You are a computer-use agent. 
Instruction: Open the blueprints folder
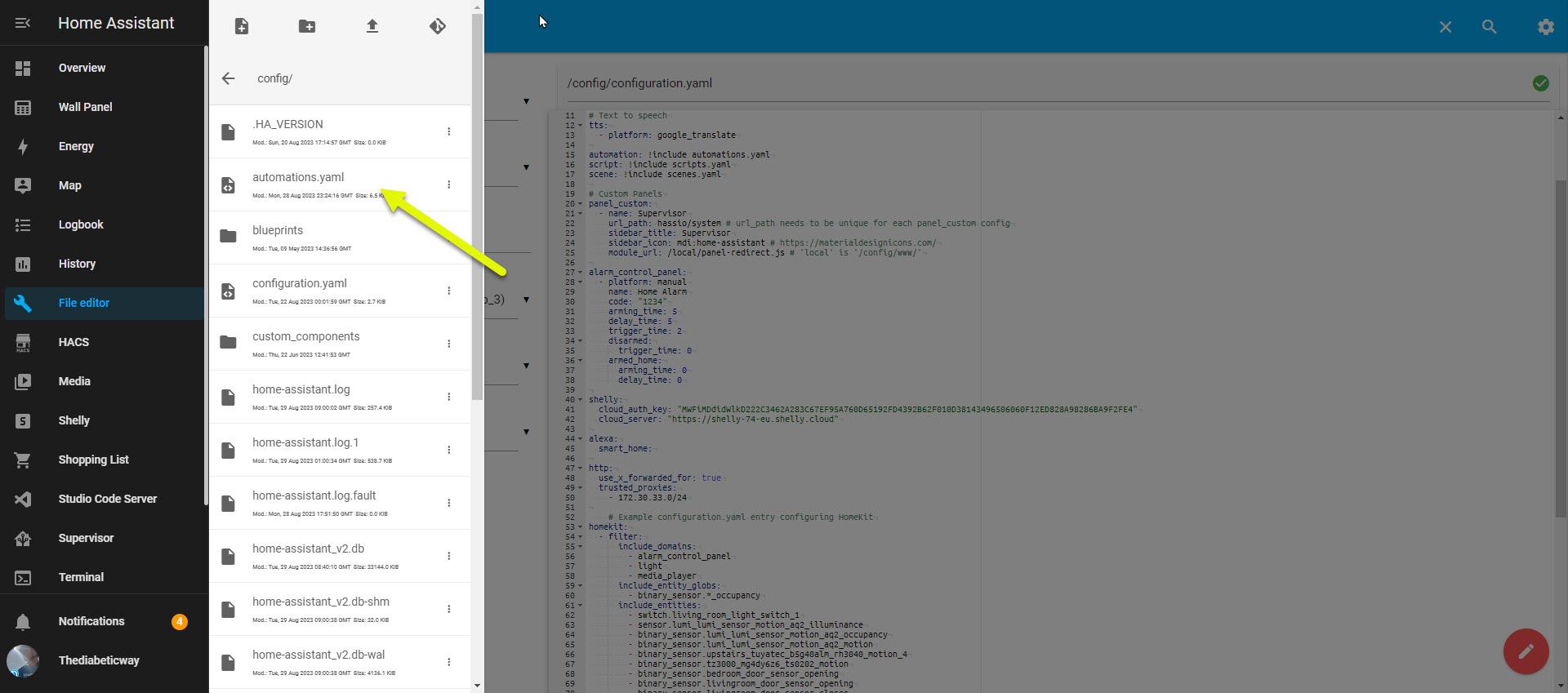(278, 230)
